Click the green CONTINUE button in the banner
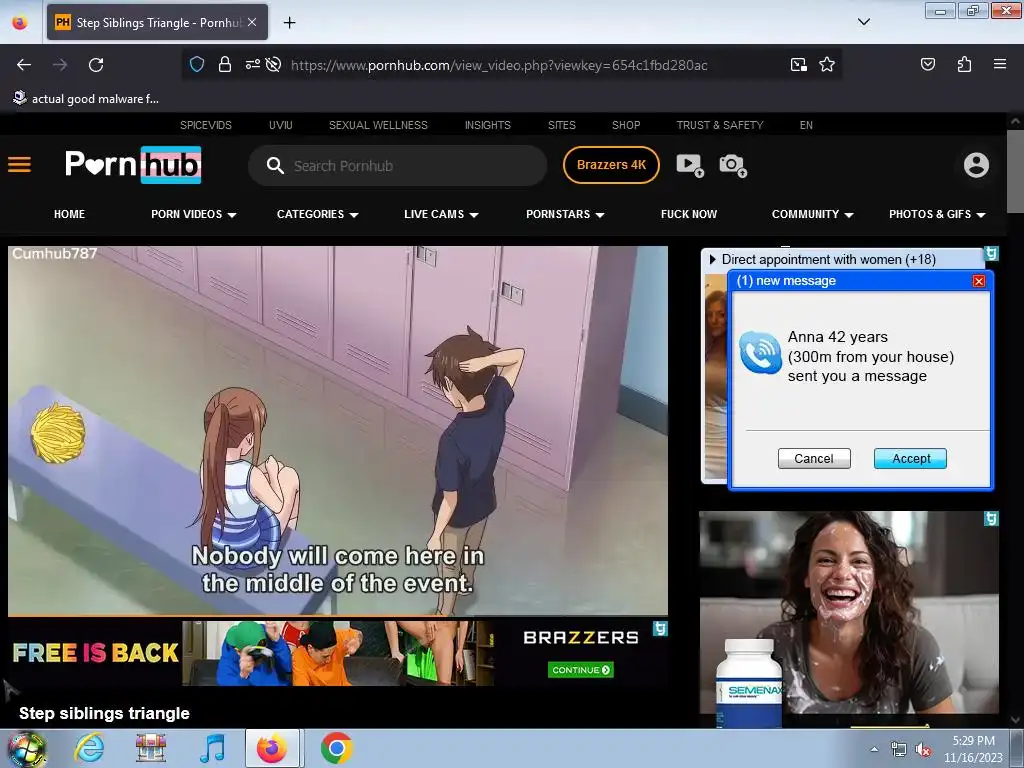This screenshot has width=1024, height=768. pyautogui.click(x=581, y=670)
